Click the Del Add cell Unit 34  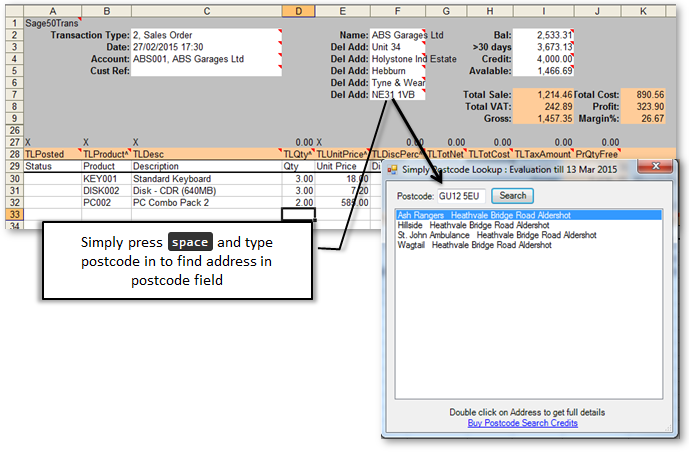click(x=398, y=47)
